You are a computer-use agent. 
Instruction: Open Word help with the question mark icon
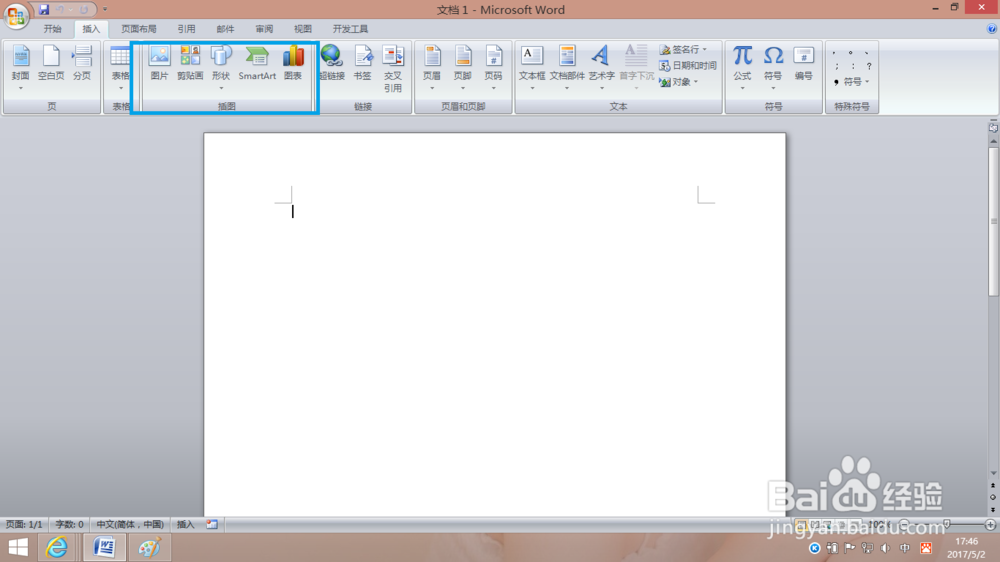992,29
